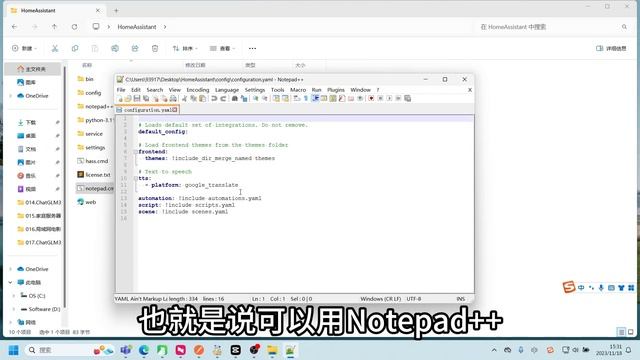
Task: Open the Search menu in Notepad++
Action: (155, 90)
